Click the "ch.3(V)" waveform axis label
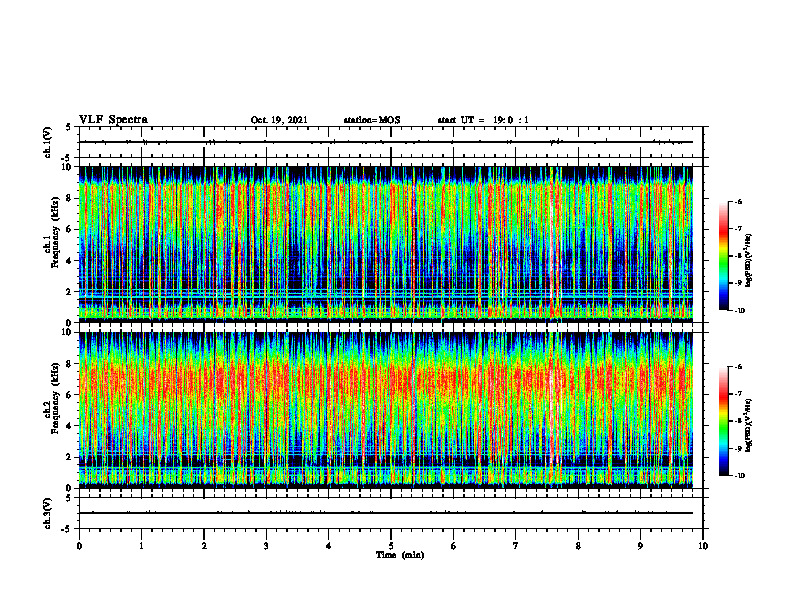This screenshot has width=792, height=612. (47, 513)
